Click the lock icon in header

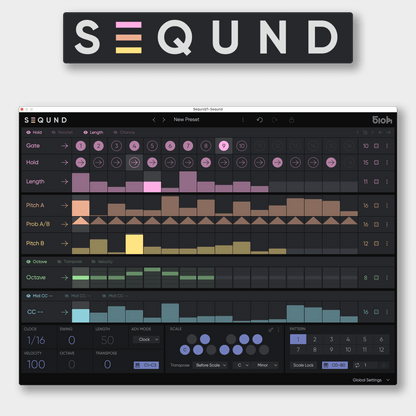(291, 120)
